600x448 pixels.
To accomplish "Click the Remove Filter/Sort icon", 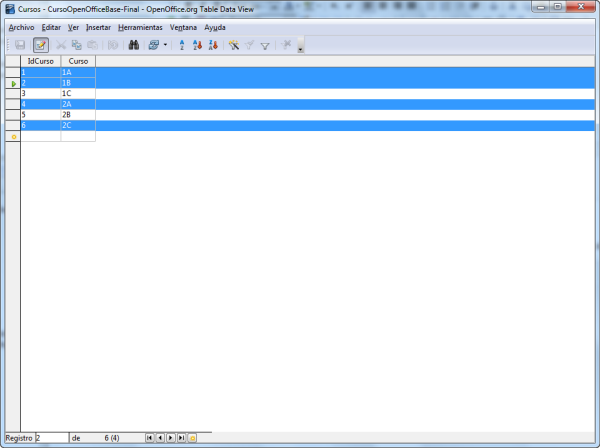I will point(285,45).
